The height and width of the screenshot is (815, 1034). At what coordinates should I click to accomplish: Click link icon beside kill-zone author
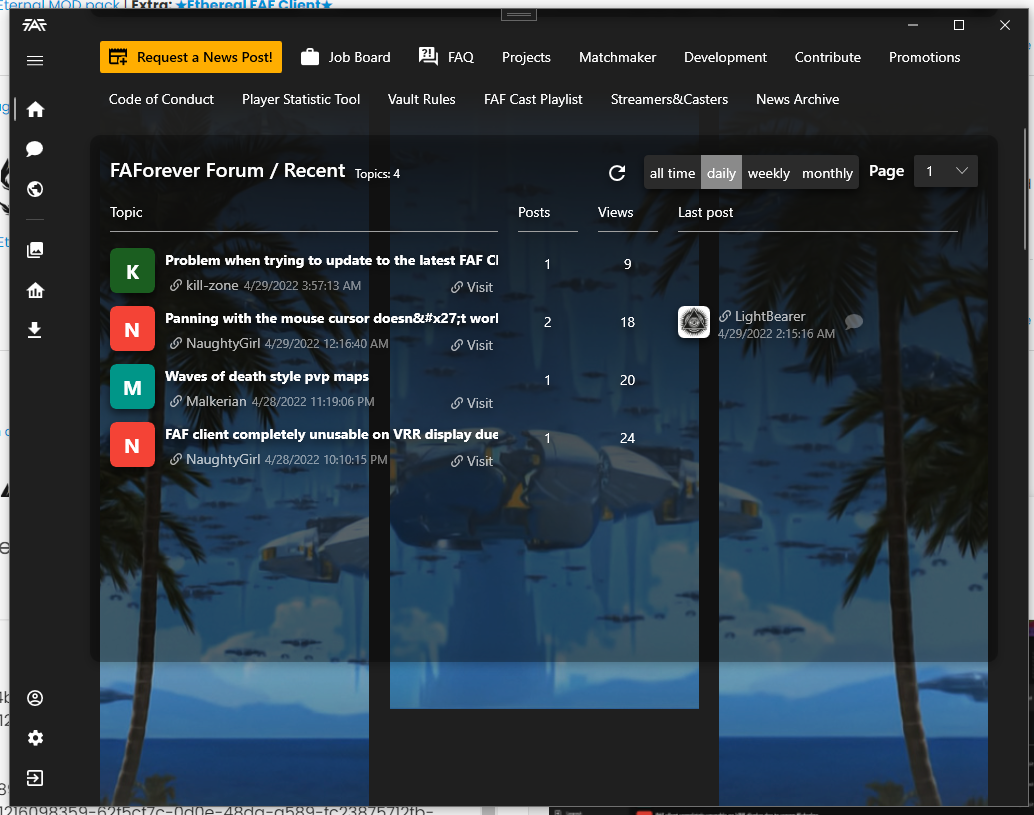(175, 286)
